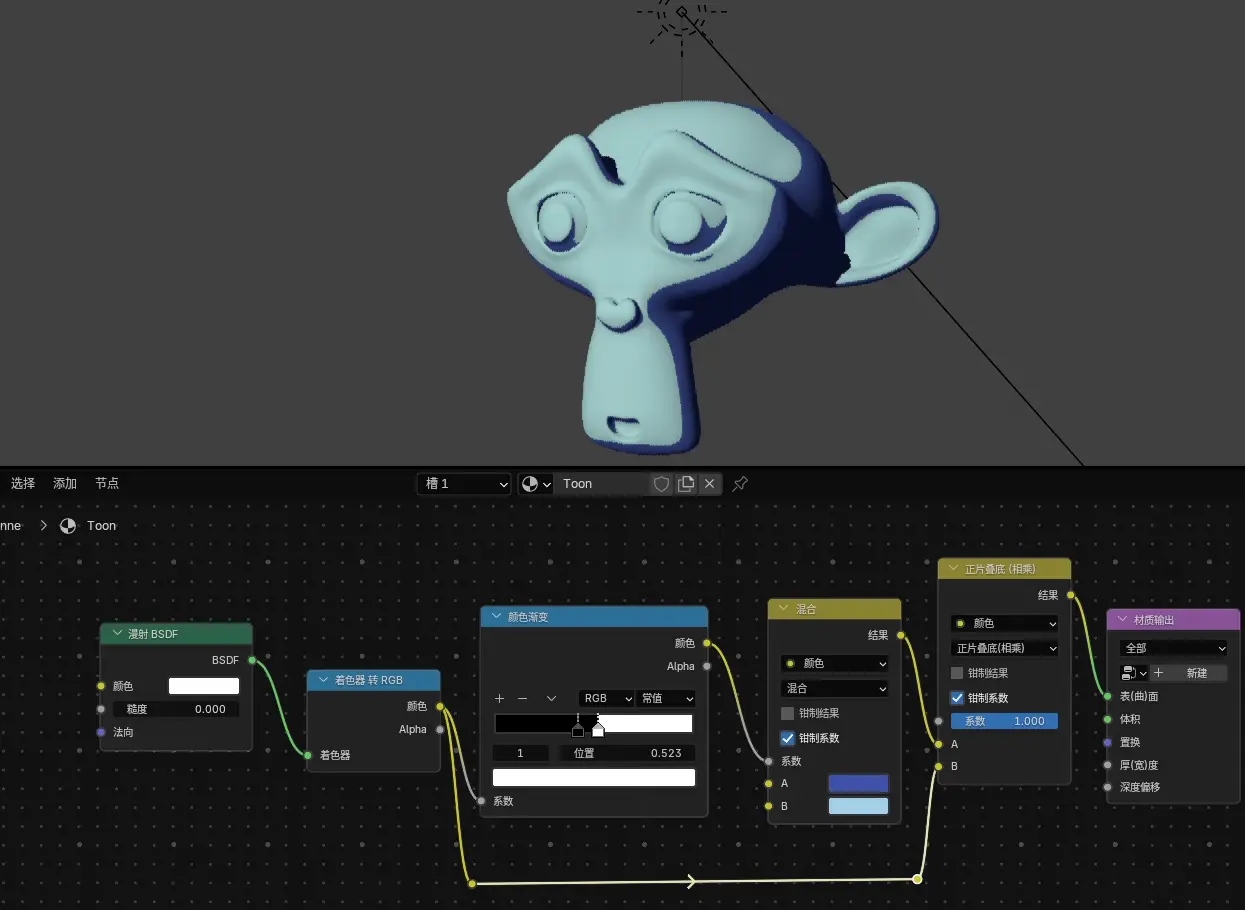Click 深度偏移 gray input socket

coord(1107,787)
